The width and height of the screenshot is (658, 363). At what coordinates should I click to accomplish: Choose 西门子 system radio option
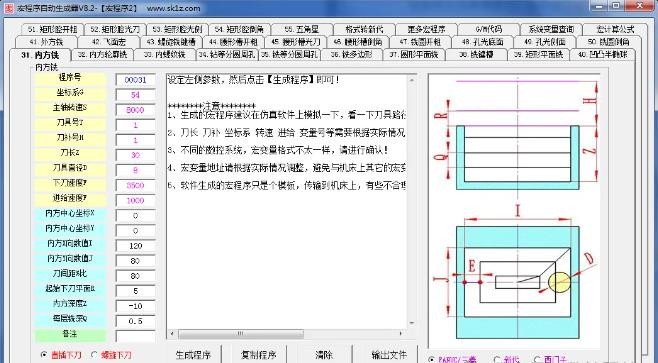click(x=551, y=360)
